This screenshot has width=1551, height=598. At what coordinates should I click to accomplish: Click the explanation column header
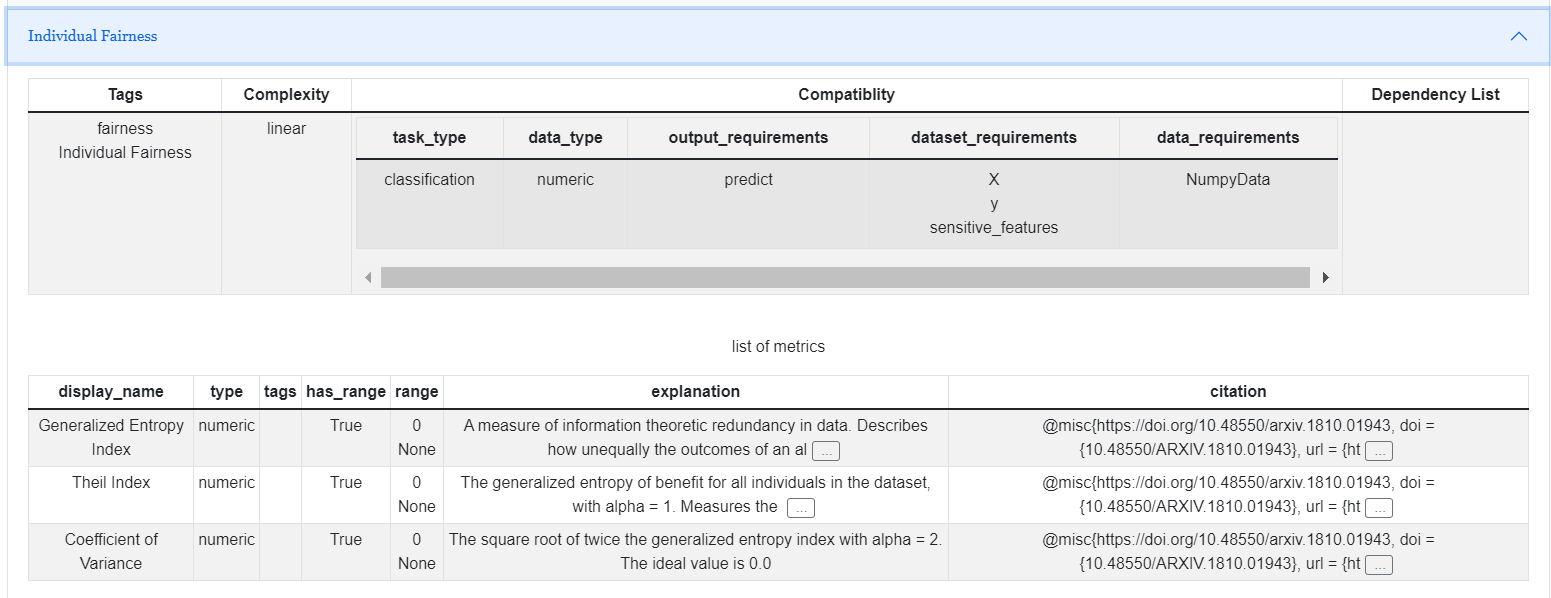(696, 392)
